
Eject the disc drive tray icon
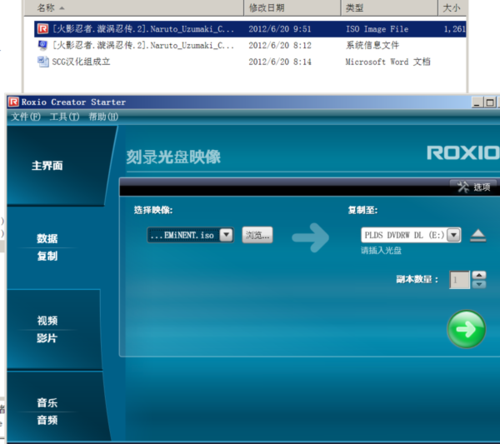click(x=478, y=235)
